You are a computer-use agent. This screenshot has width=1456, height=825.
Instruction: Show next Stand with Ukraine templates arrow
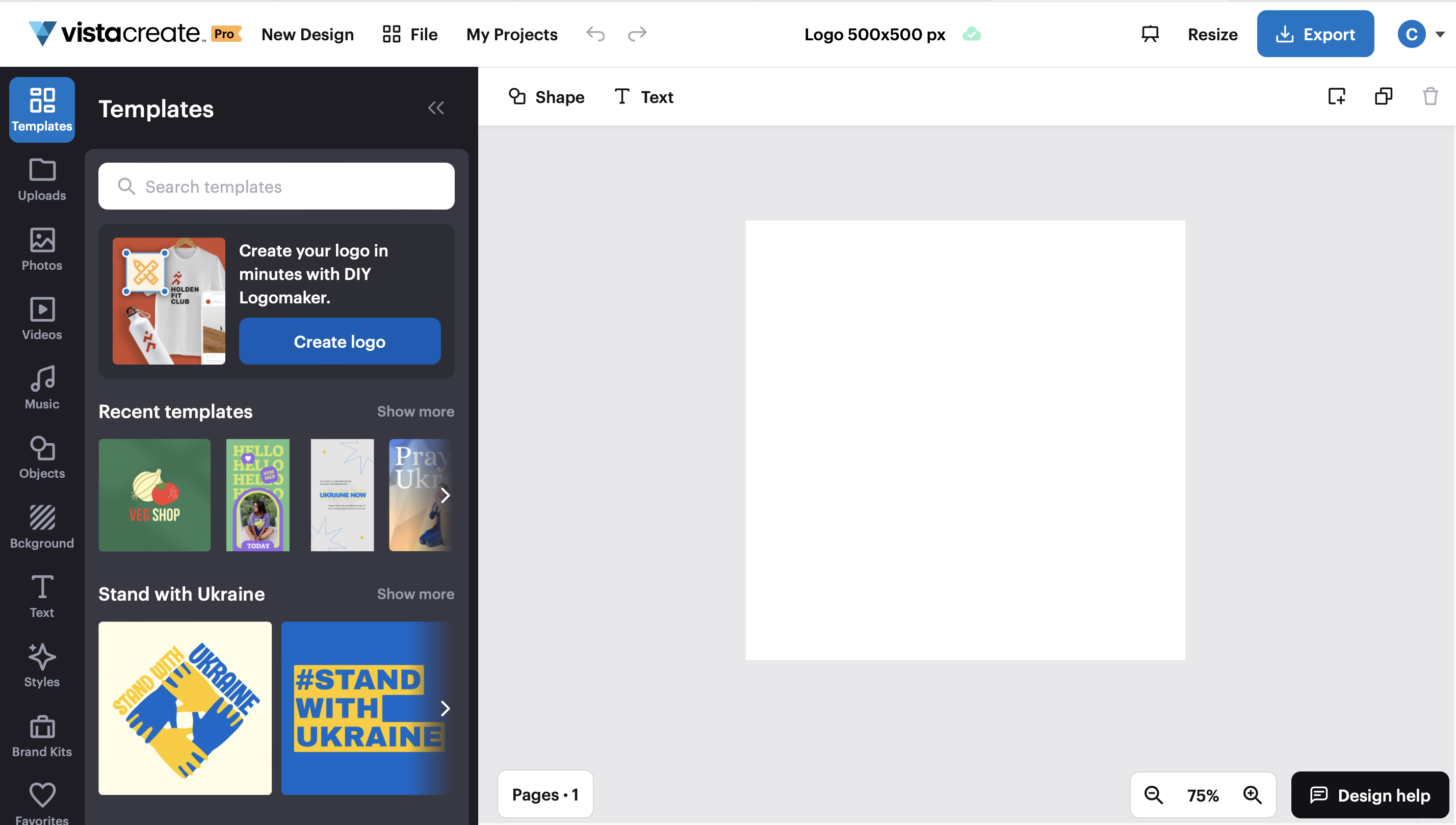click(445, 708)
